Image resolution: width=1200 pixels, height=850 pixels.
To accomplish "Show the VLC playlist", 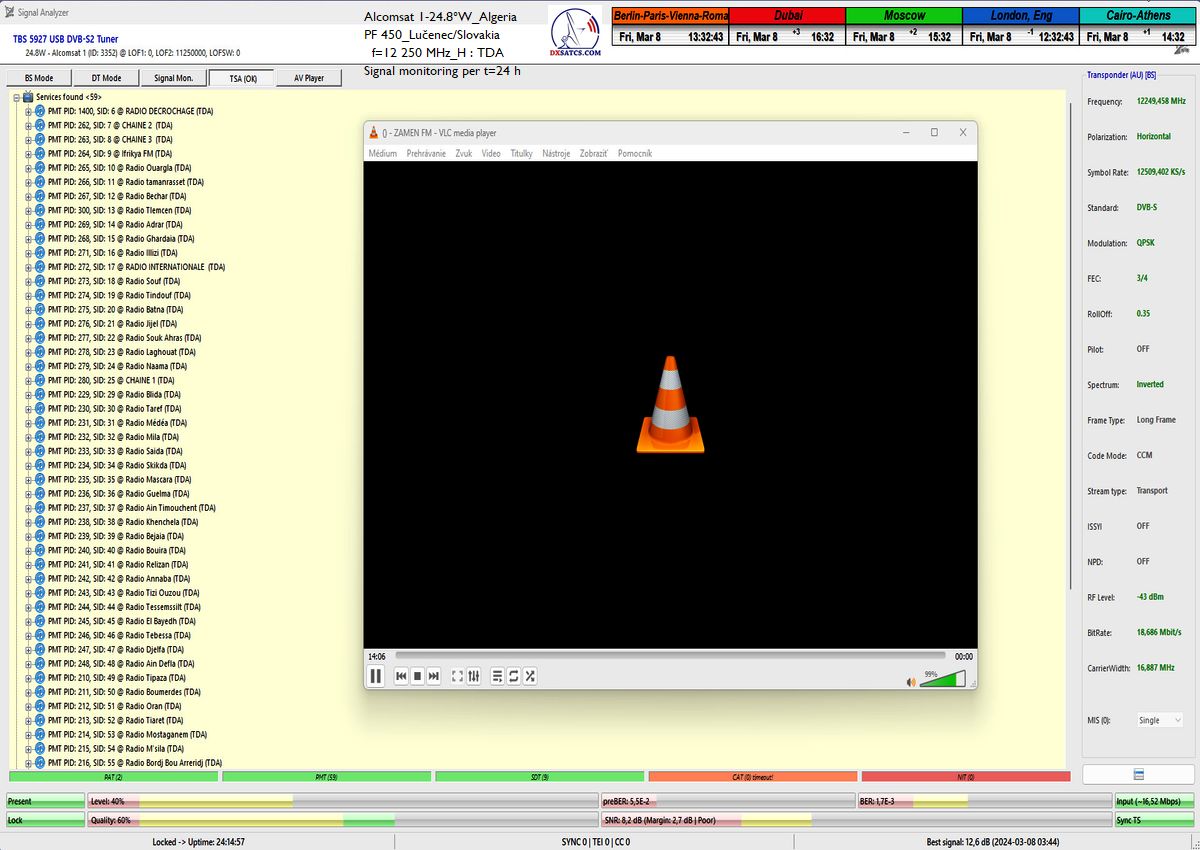I will pos(497,676).
